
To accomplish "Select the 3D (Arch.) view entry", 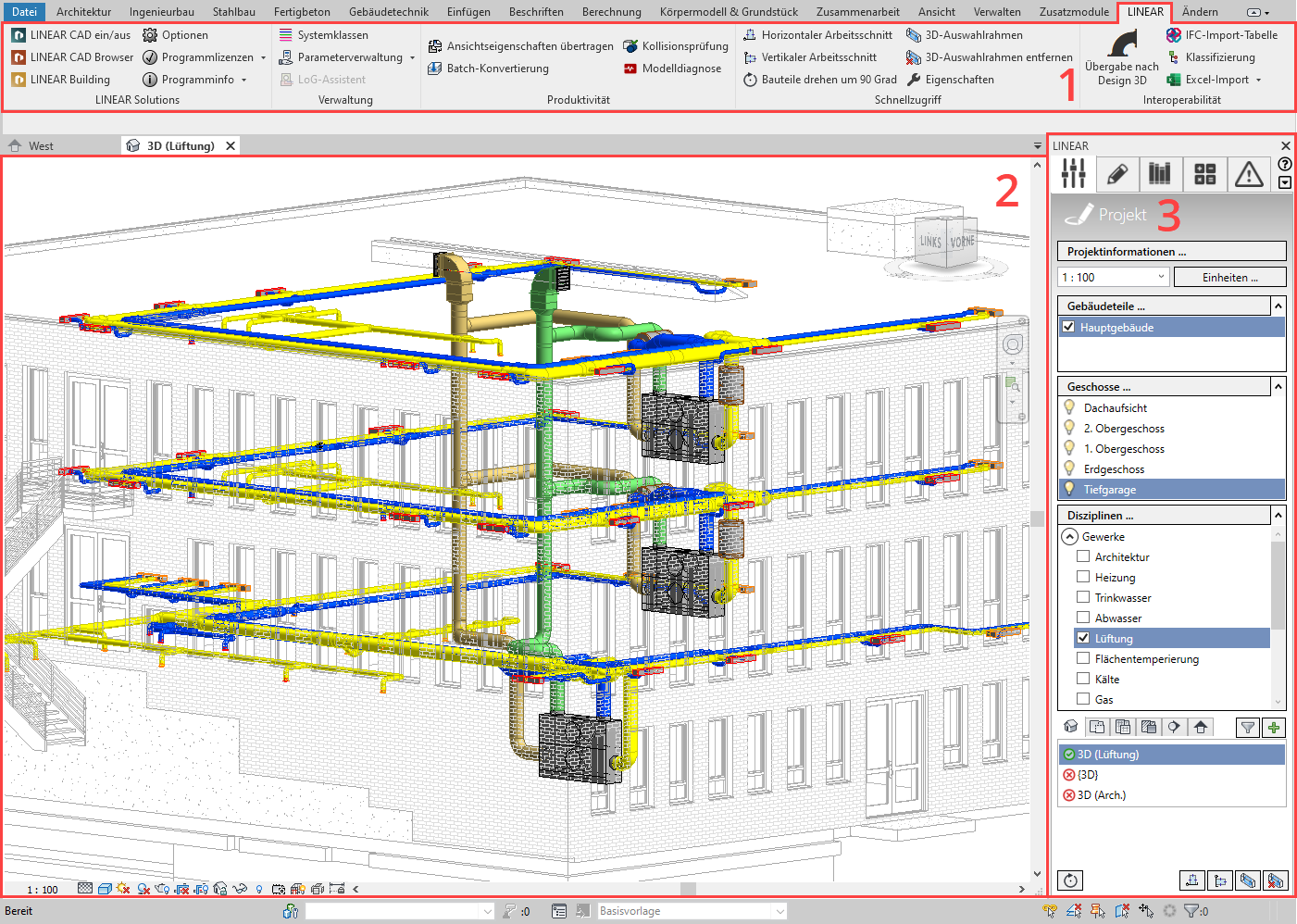I will coord(1171,795).
